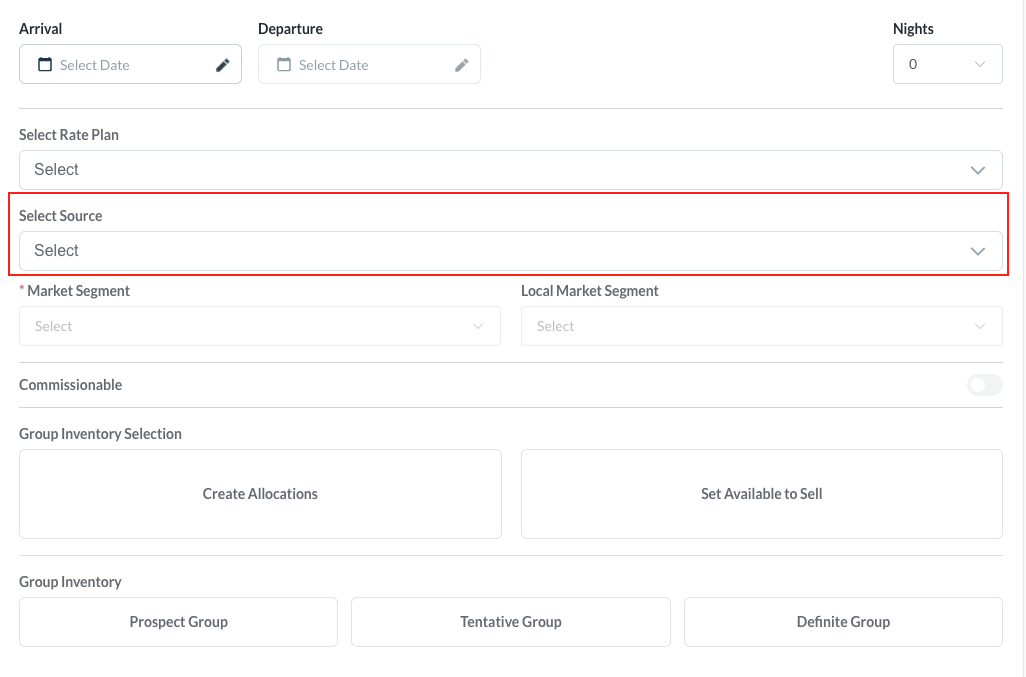Click the Set Available to Sell button
Image resolution: width=1026 pixels, height=677 pixels.
coord(761,494)
